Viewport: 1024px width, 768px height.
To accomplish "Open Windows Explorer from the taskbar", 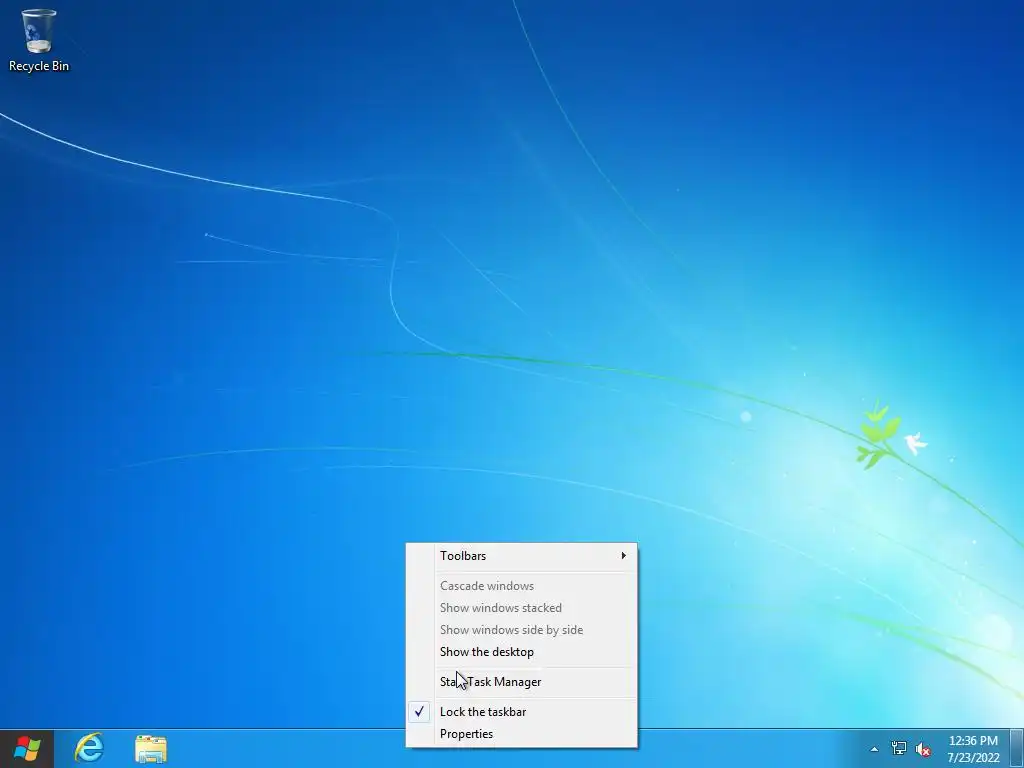I will coord(151,749).
